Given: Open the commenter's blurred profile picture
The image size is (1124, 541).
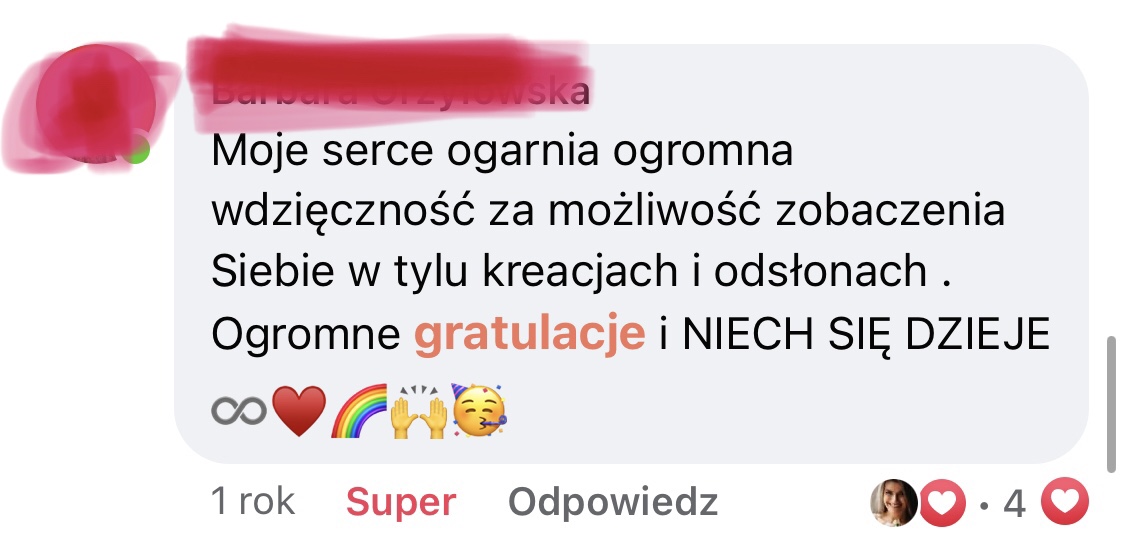Looking at the screenshot, I should click(x=97, y=104).
